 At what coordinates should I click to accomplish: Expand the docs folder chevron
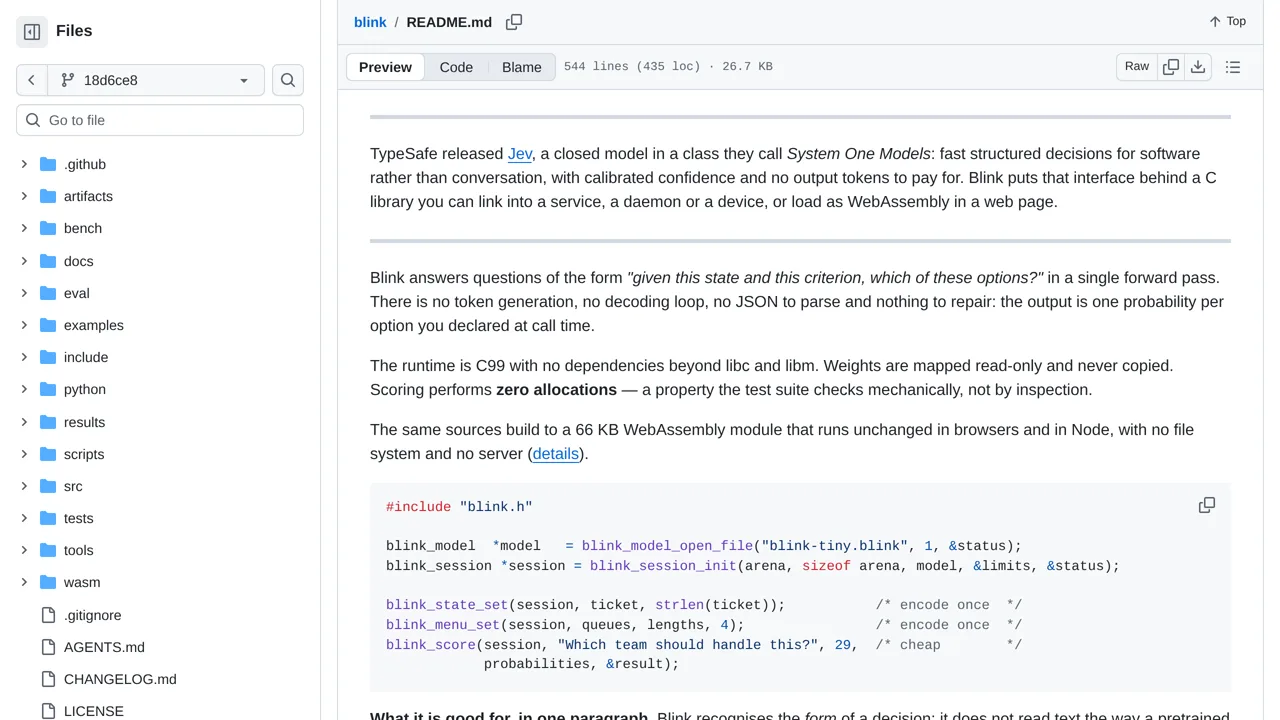(24, 261)
